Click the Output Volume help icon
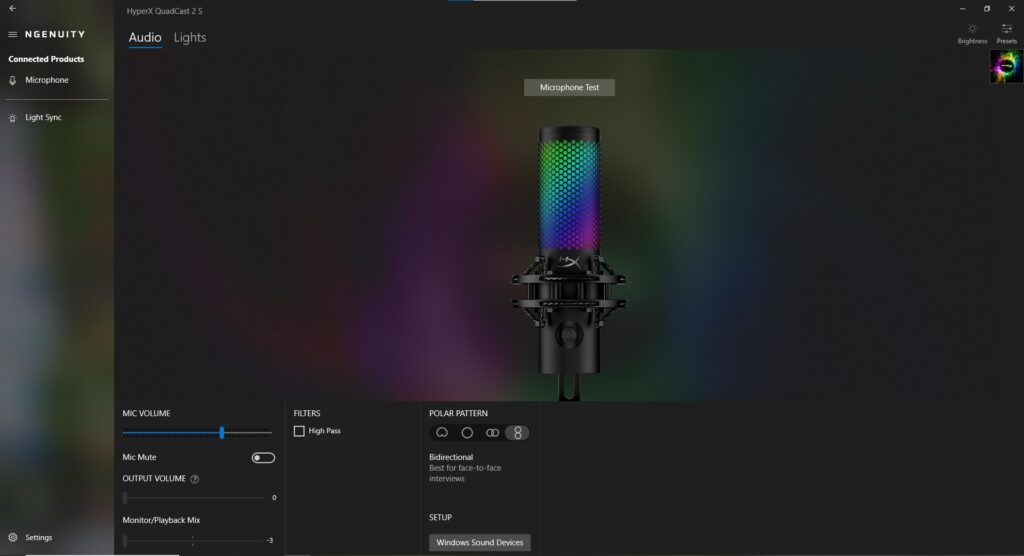 click(x=195, y=479)
